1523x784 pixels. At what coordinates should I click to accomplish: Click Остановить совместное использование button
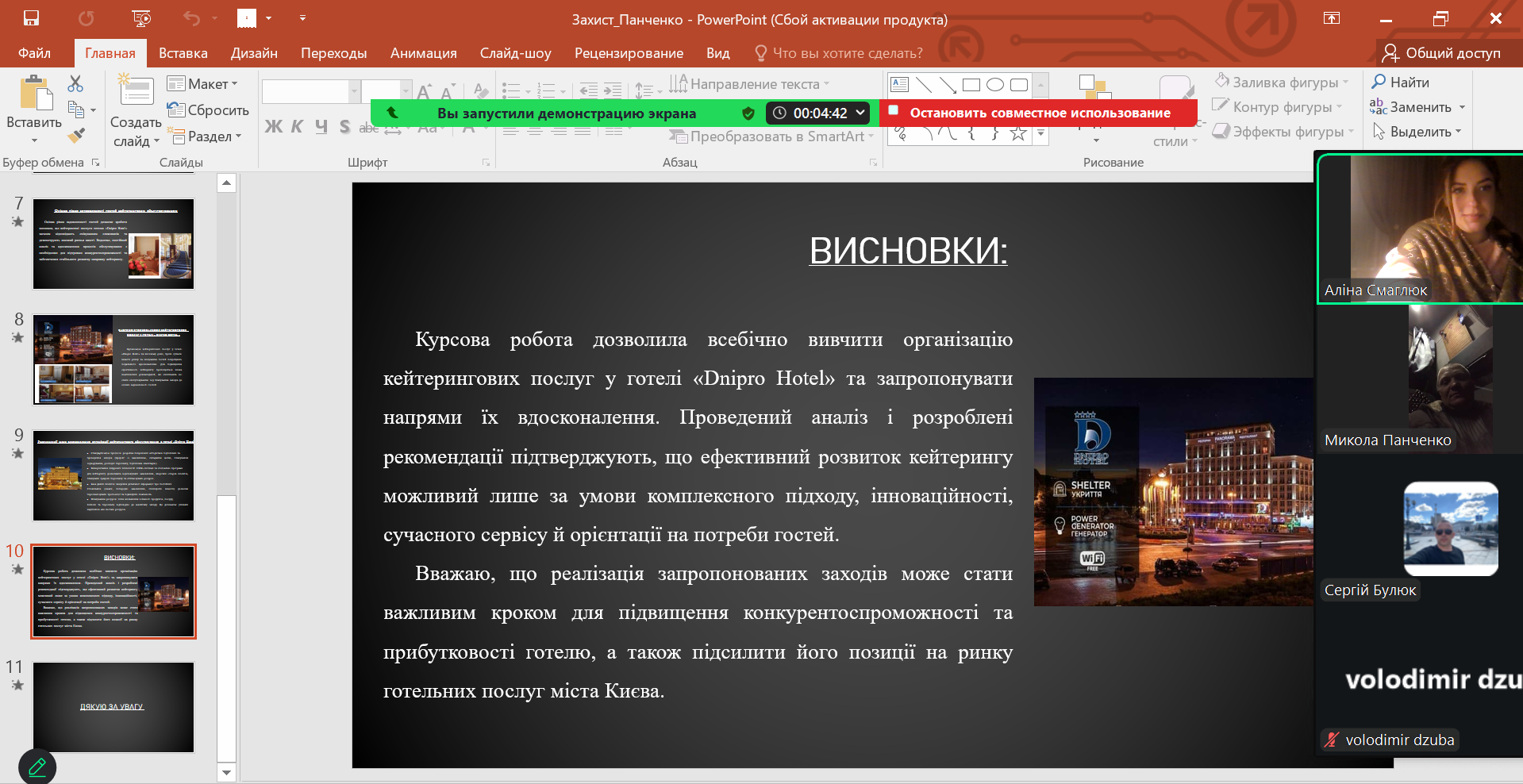[1038, 113]
